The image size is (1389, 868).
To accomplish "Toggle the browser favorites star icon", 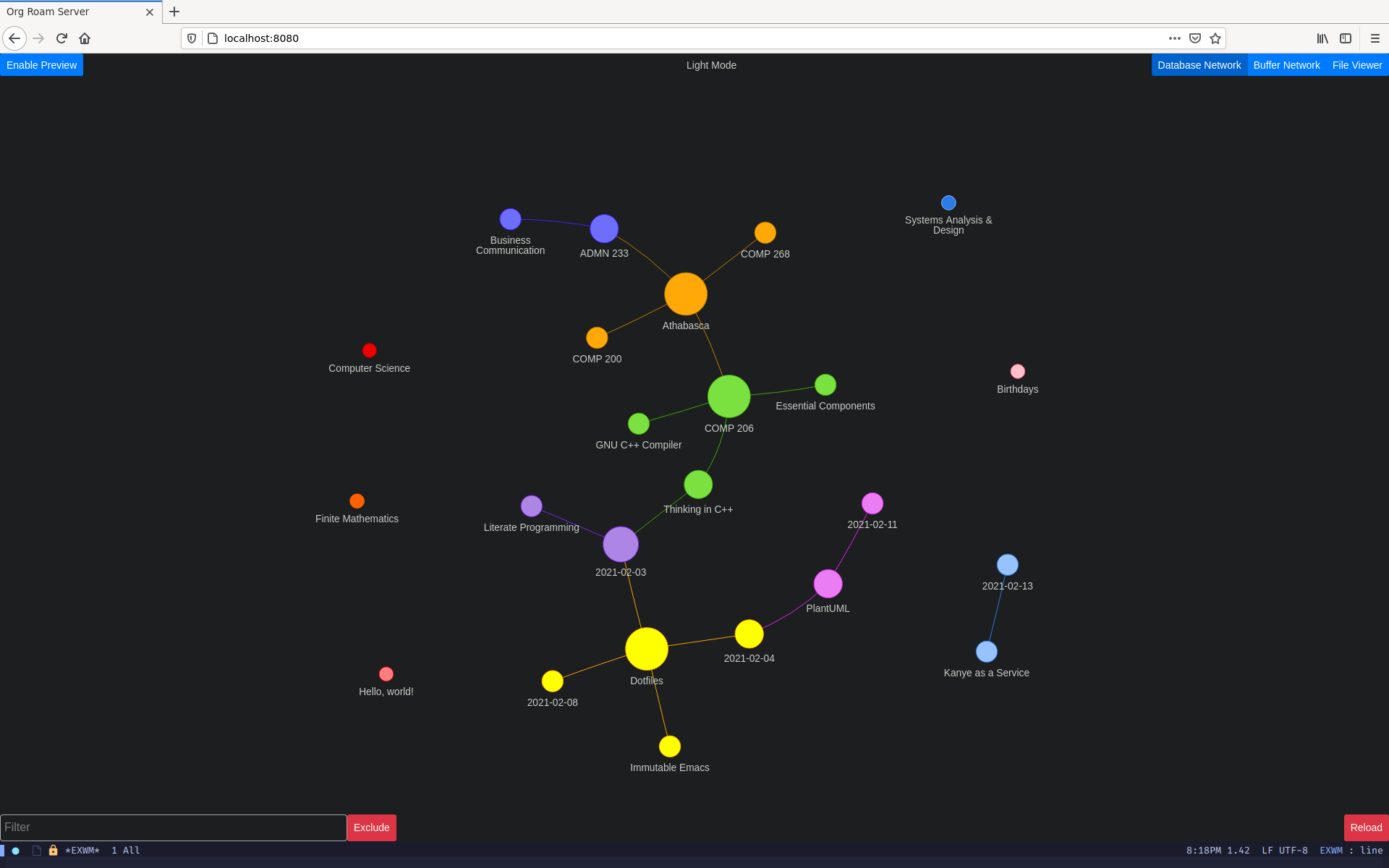I will click(1215, 38).
